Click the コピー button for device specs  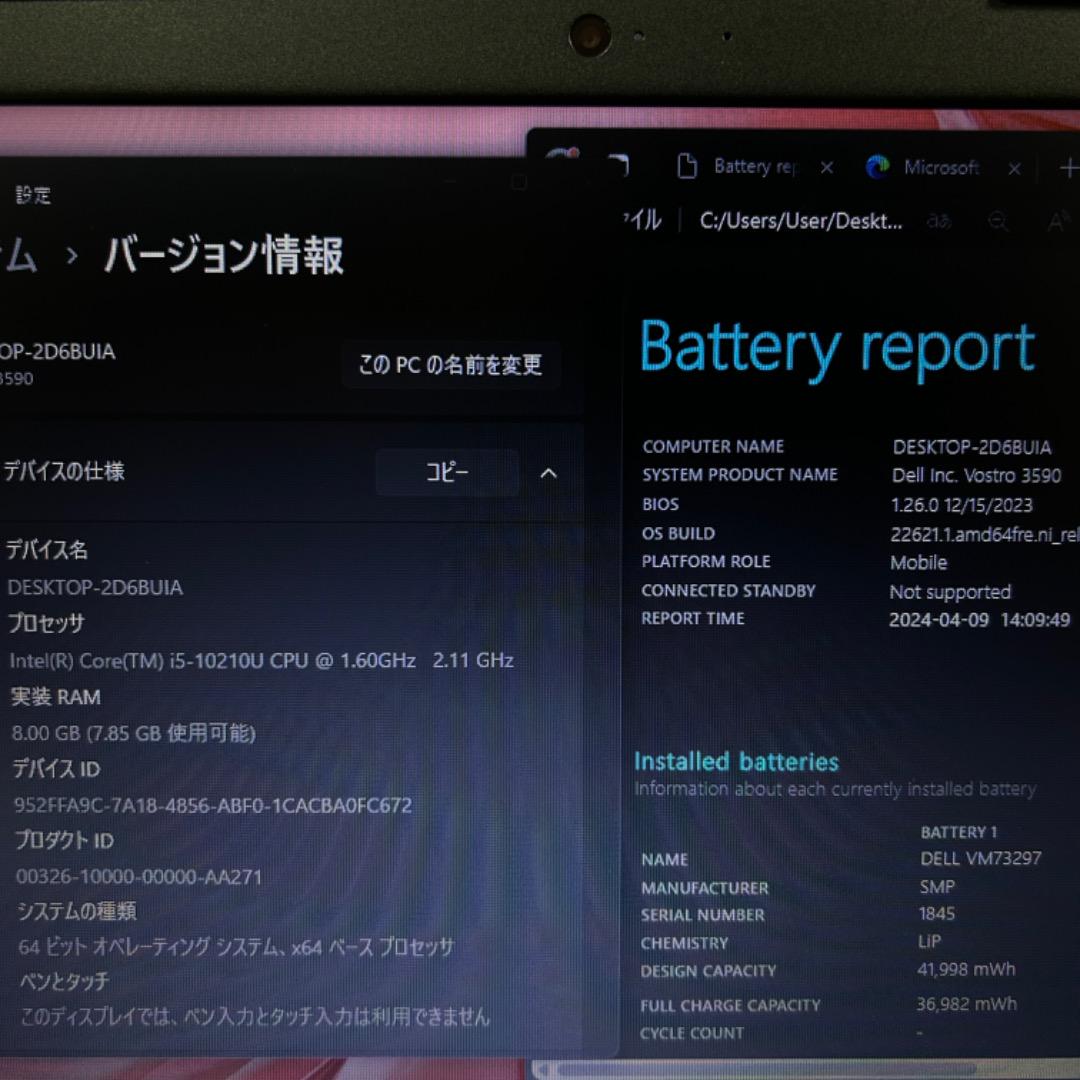(447, 472)
